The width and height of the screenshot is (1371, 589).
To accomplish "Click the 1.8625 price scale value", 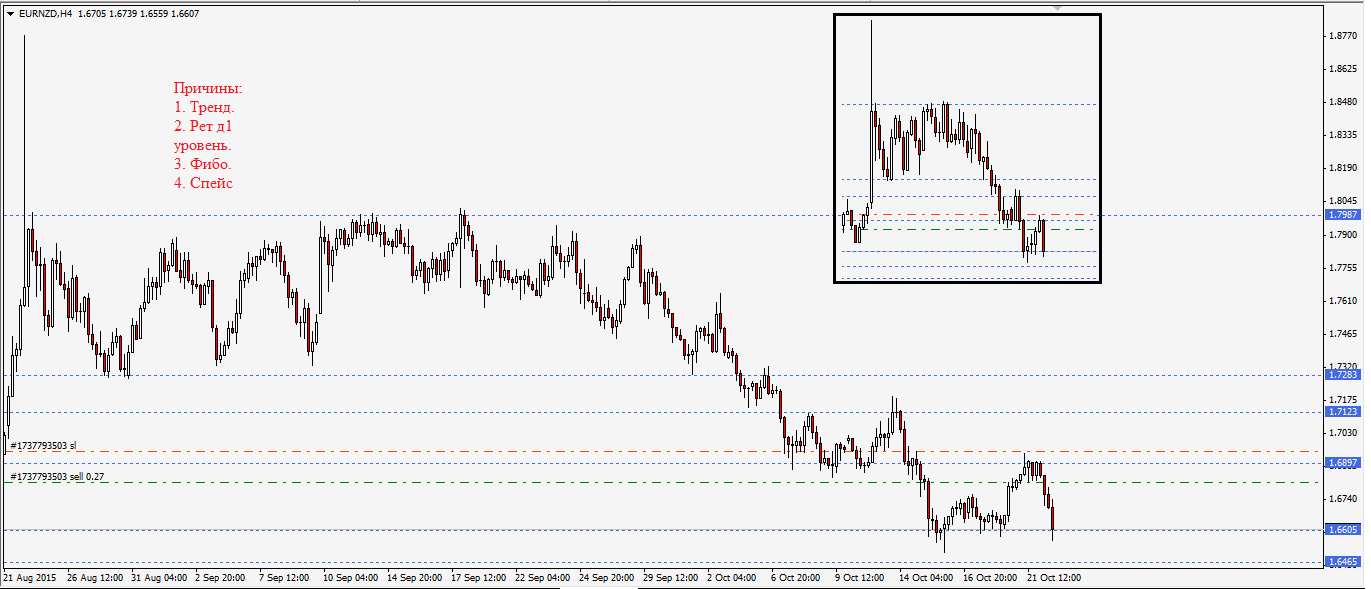I will click(1341, 69).
